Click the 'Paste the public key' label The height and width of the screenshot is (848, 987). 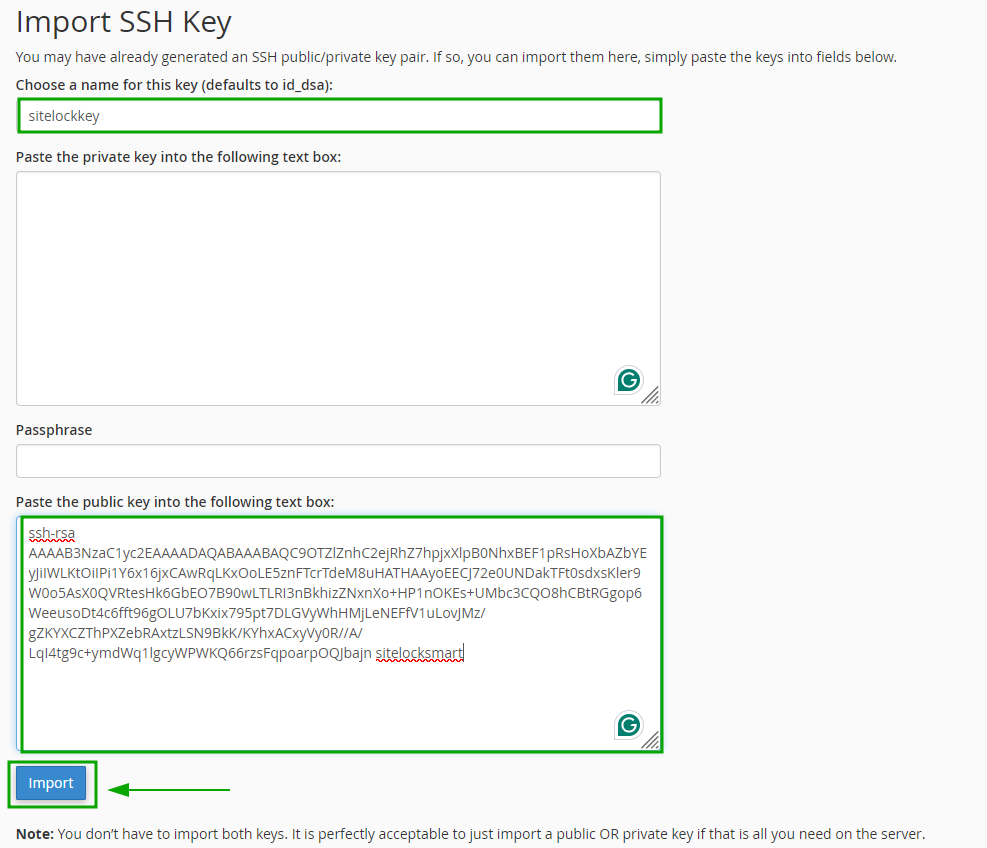(x=175, y=501)
